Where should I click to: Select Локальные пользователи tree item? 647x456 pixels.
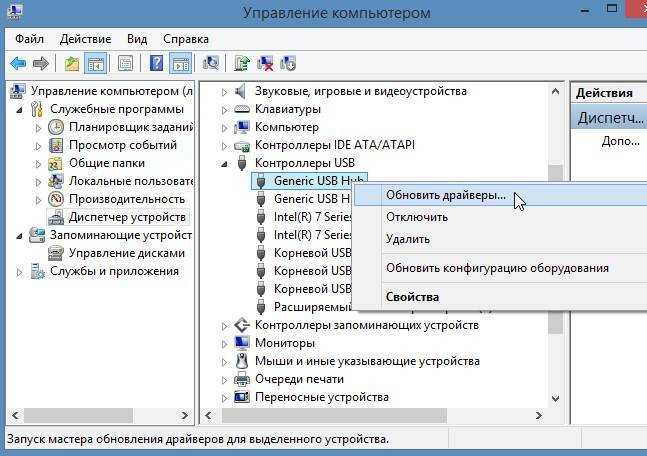(x=131, y=181)
